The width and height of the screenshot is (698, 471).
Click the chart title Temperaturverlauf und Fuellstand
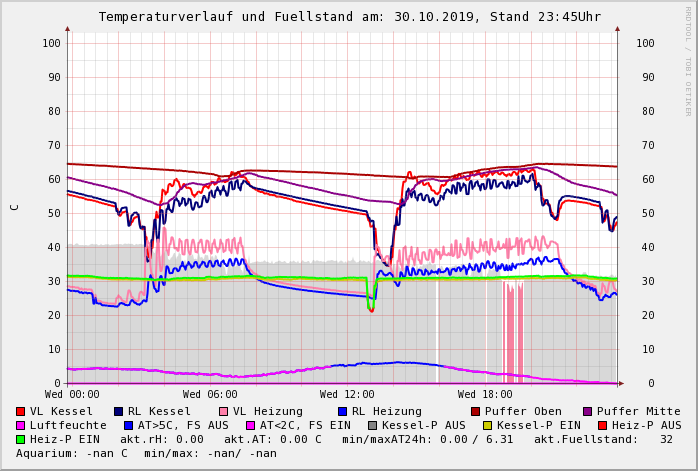click(349, 17)
